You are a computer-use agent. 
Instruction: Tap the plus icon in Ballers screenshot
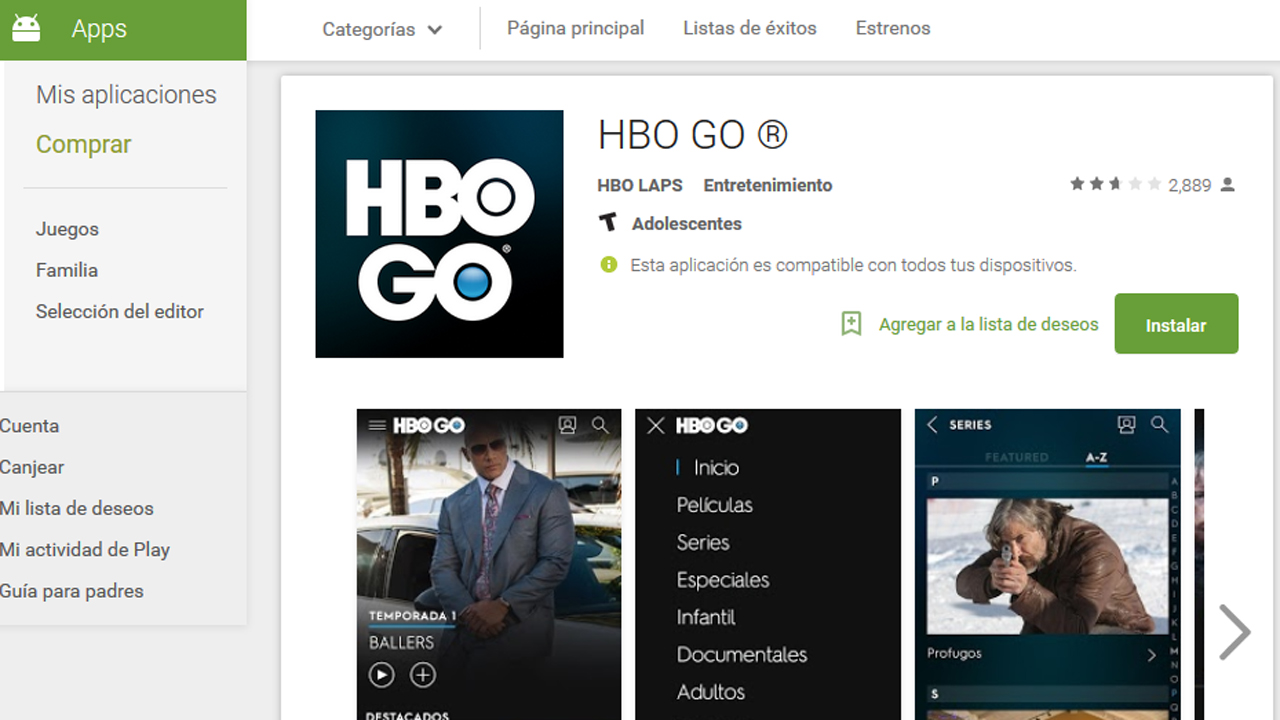423,676
